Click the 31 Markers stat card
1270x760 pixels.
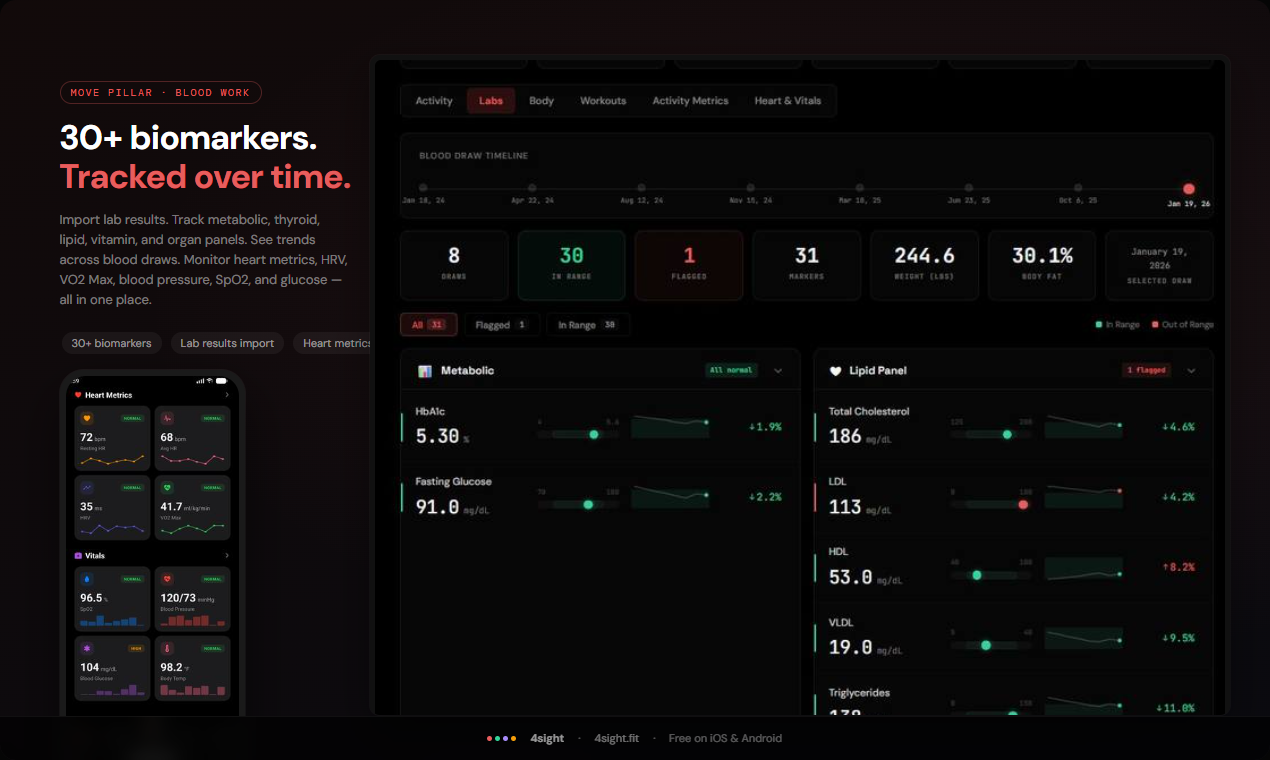[806, 265]
